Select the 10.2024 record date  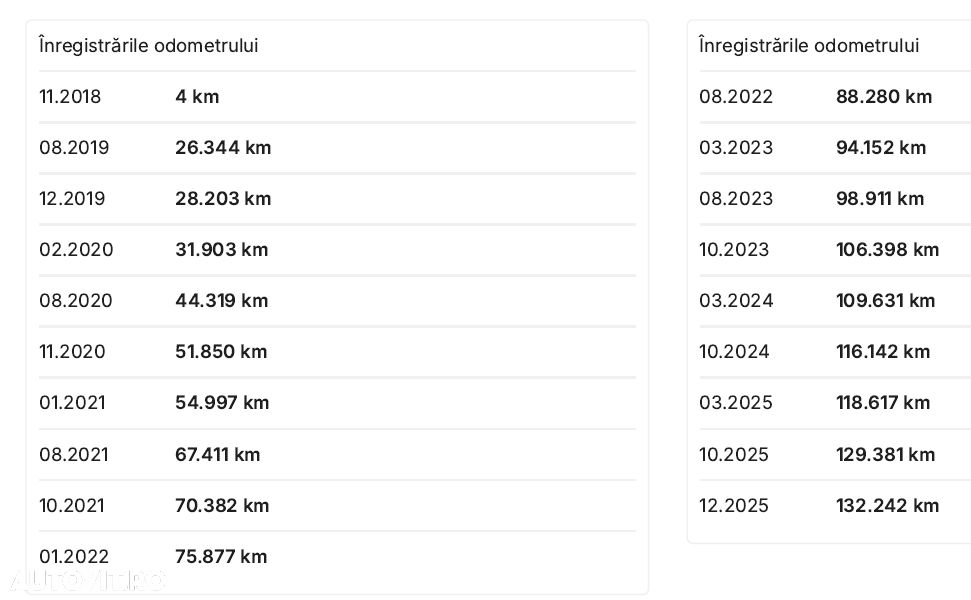734,352
